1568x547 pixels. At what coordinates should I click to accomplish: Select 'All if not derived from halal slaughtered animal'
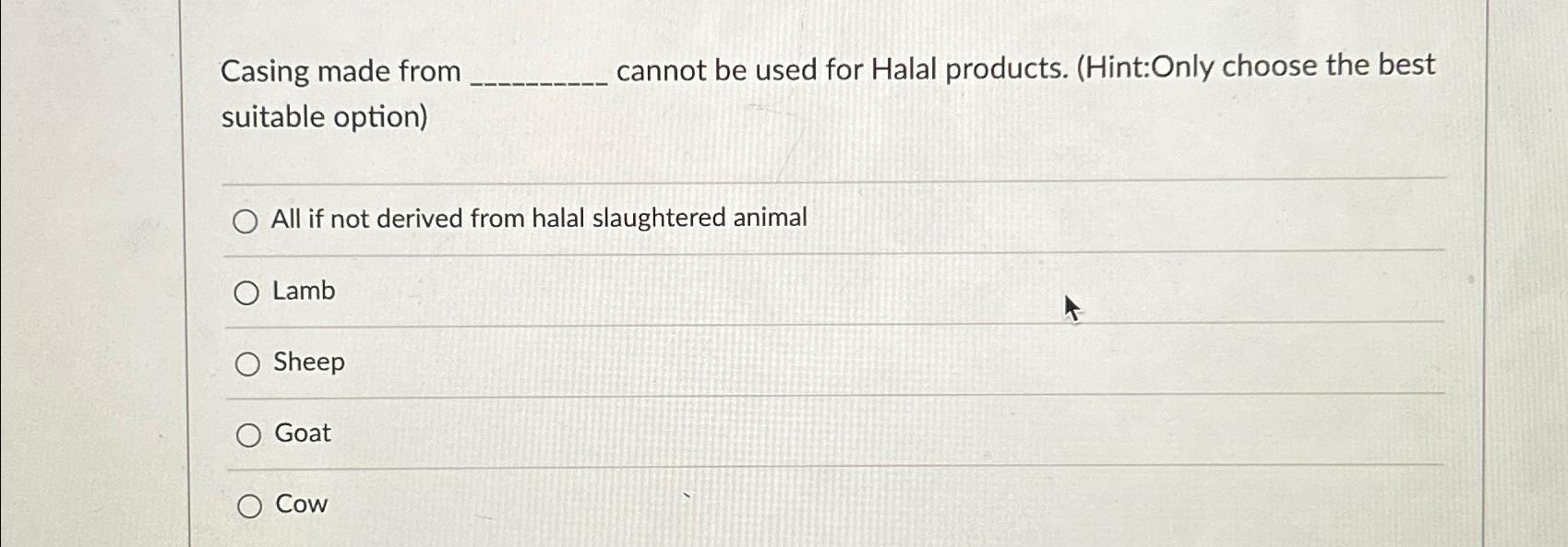[x=245, y=220]
